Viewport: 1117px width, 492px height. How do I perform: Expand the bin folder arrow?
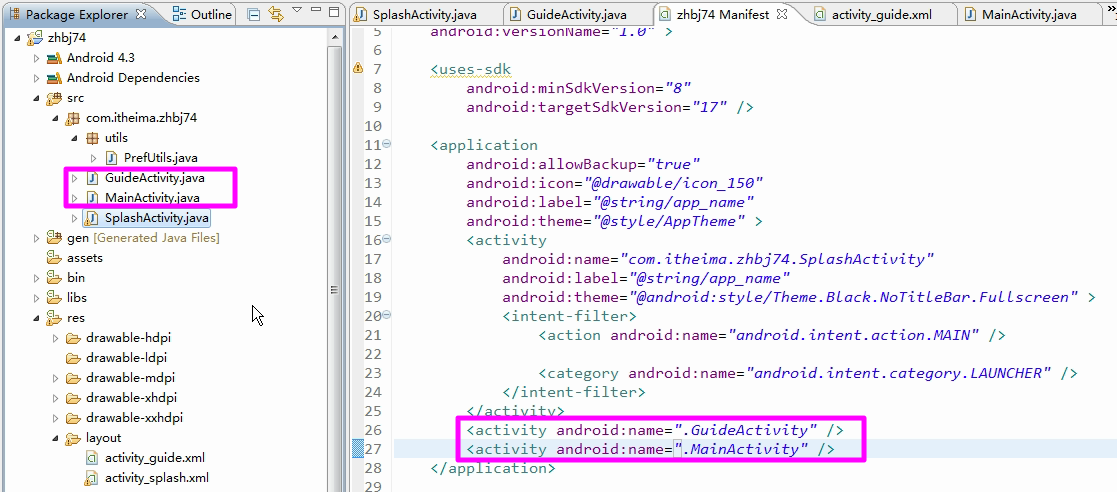click(x=36, y=277)
